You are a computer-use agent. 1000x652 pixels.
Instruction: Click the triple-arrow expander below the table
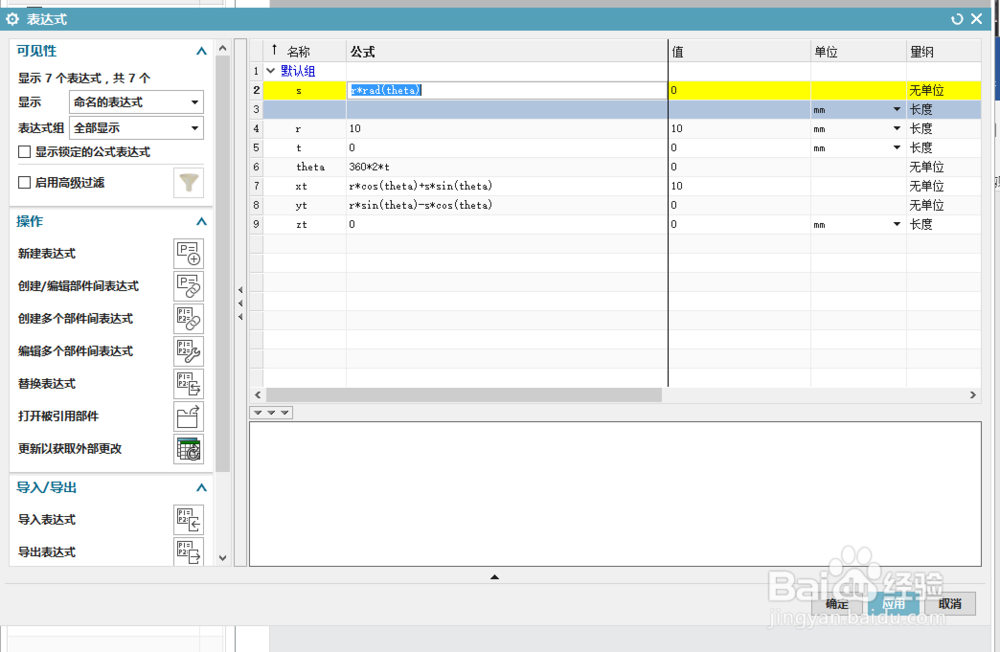(x=271, y=413)
